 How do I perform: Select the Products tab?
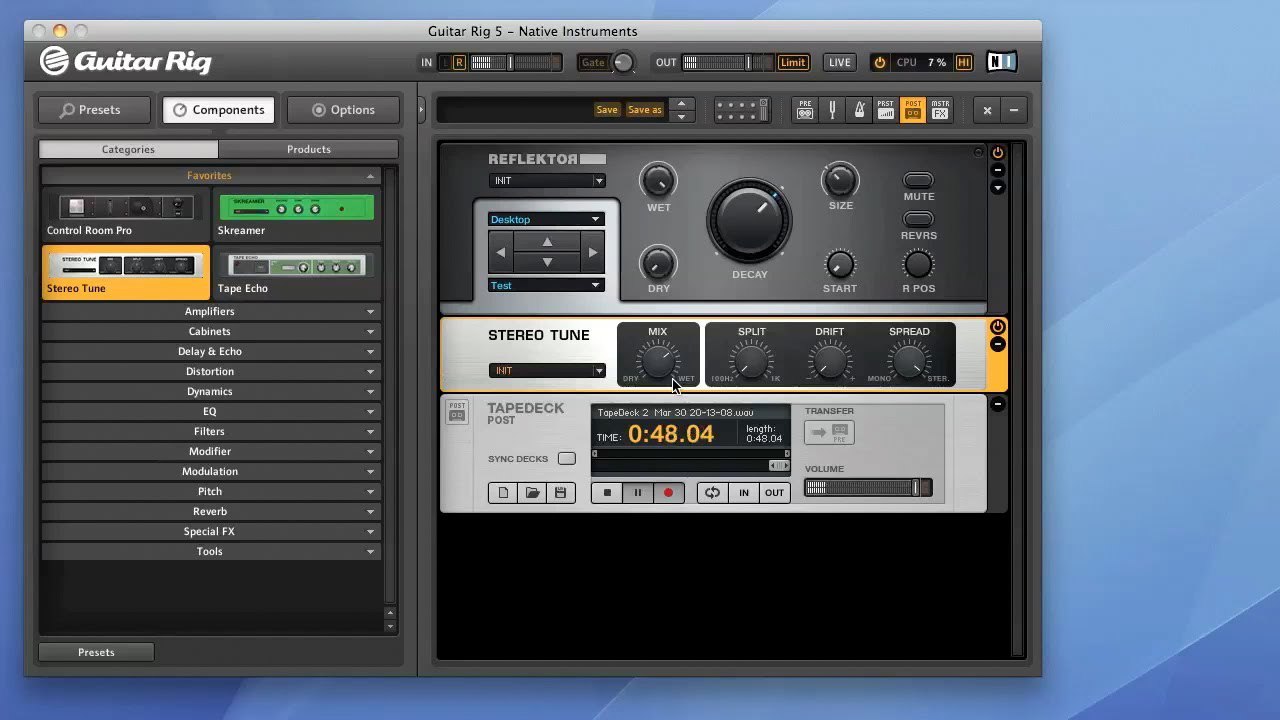(x=309, y=149)
